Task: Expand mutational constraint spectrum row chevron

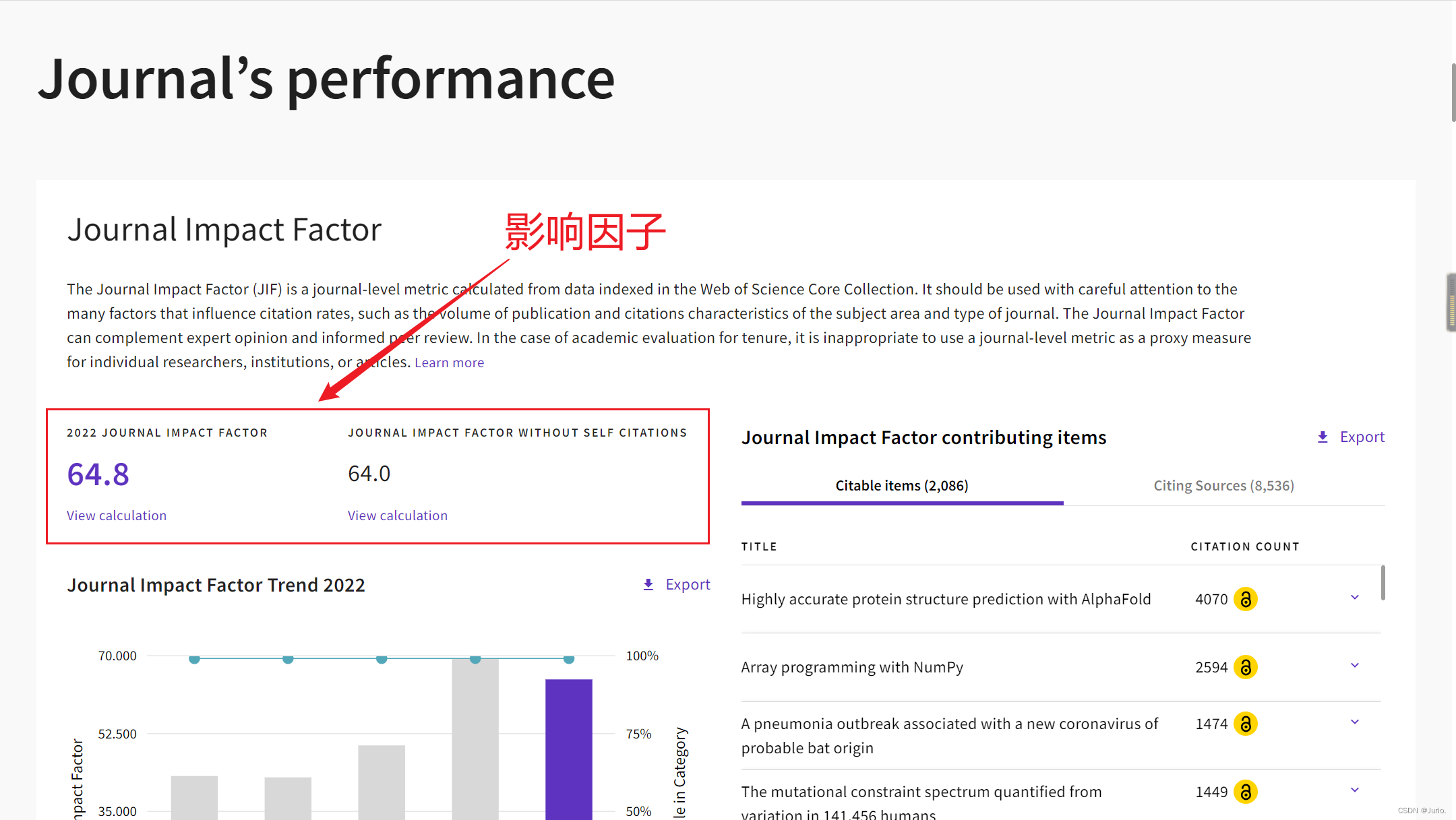Action: pos(1355,790)
